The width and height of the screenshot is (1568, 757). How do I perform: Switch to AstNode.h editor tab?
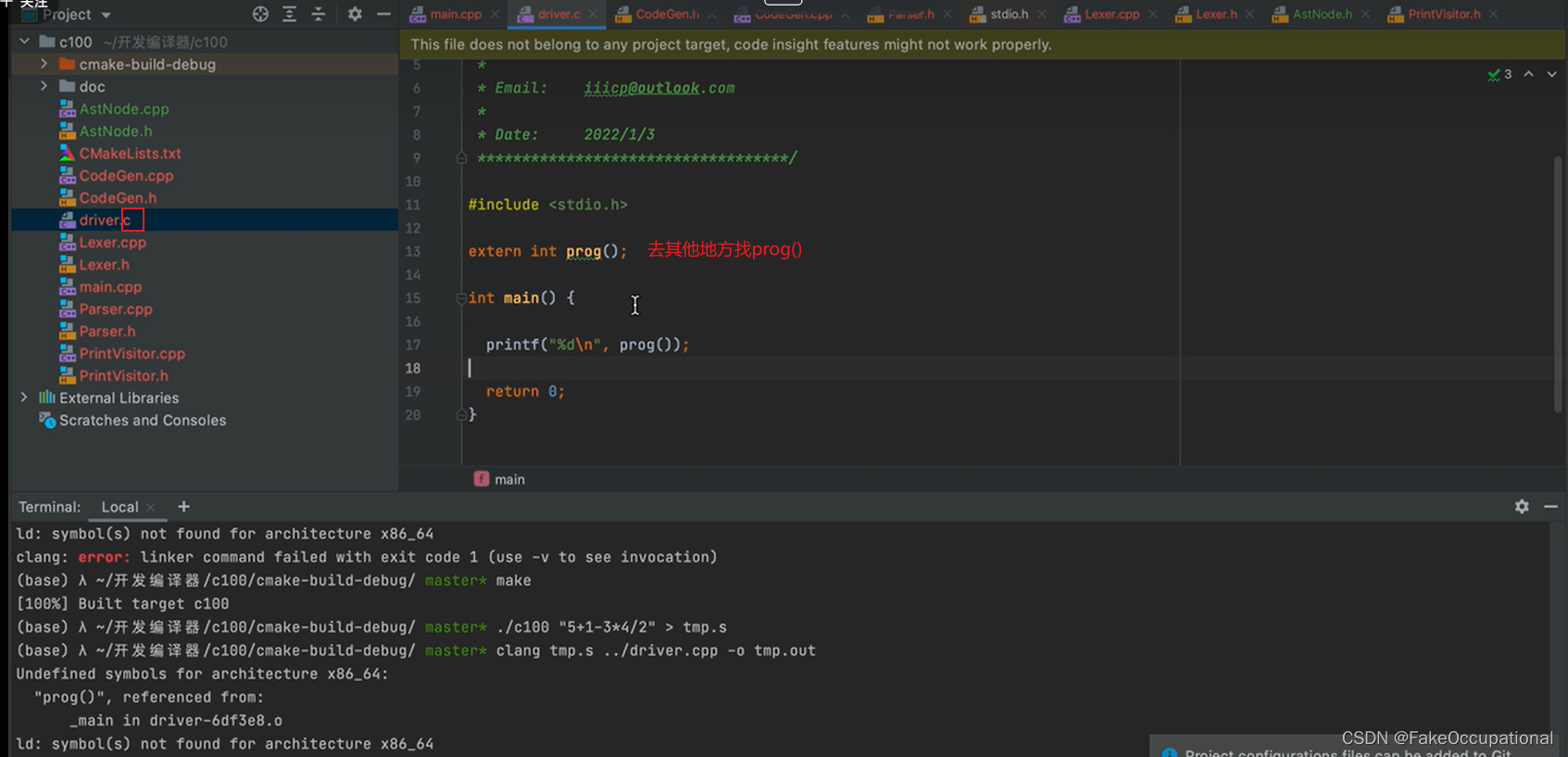tap(1322, 14)
